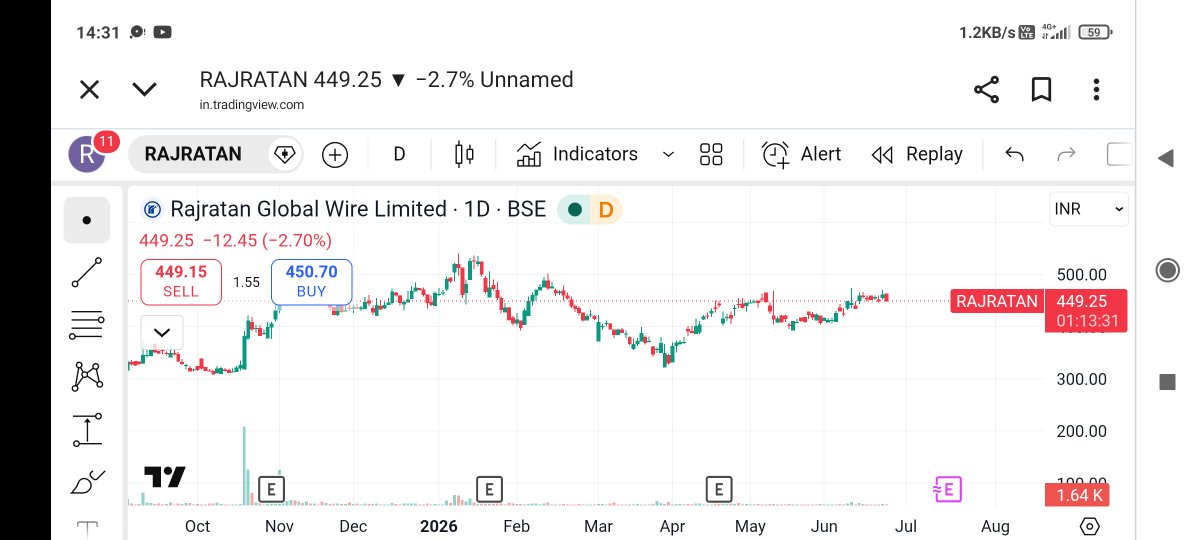Expand the indicators favorites dropdown arrow

click(668, 154)
